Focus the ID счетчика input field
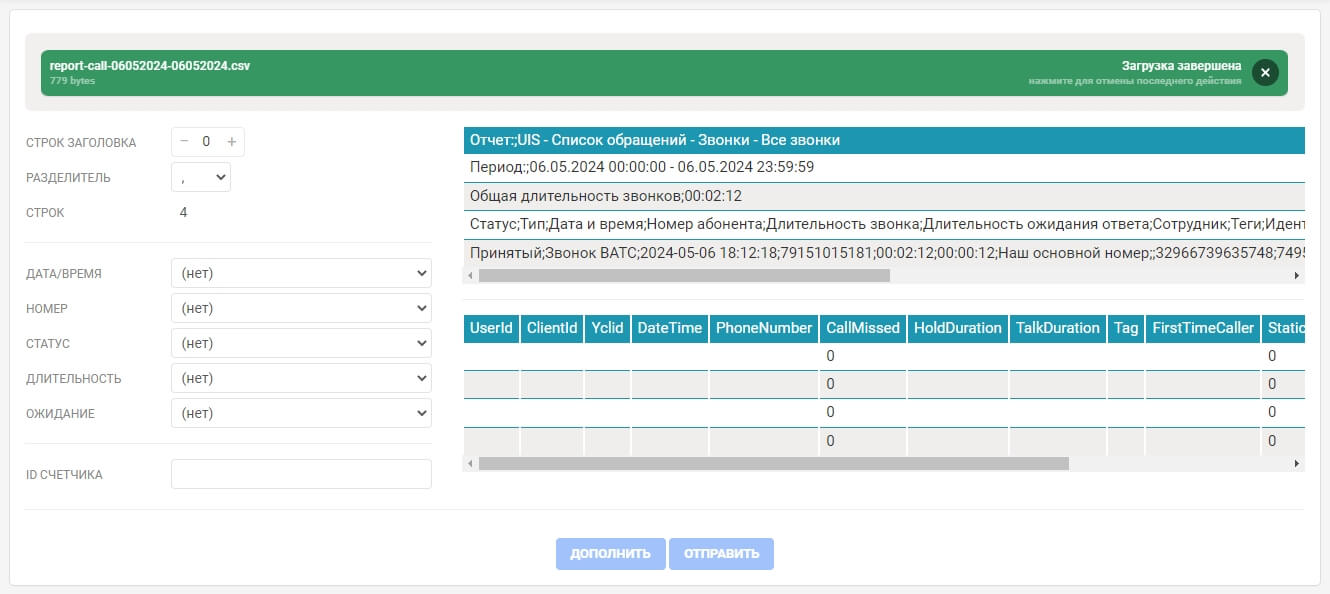 pyautogui.click(x=301, y=474)
